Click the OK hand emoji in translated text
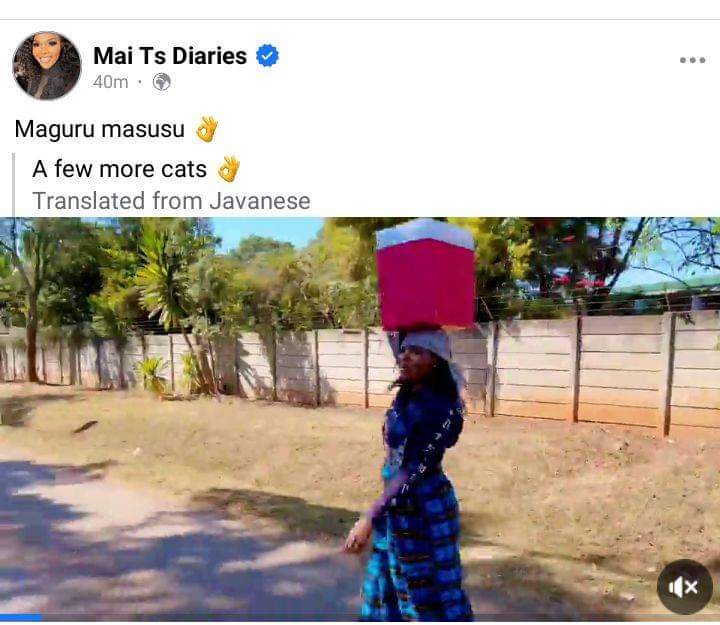 (x=229, y=169)
